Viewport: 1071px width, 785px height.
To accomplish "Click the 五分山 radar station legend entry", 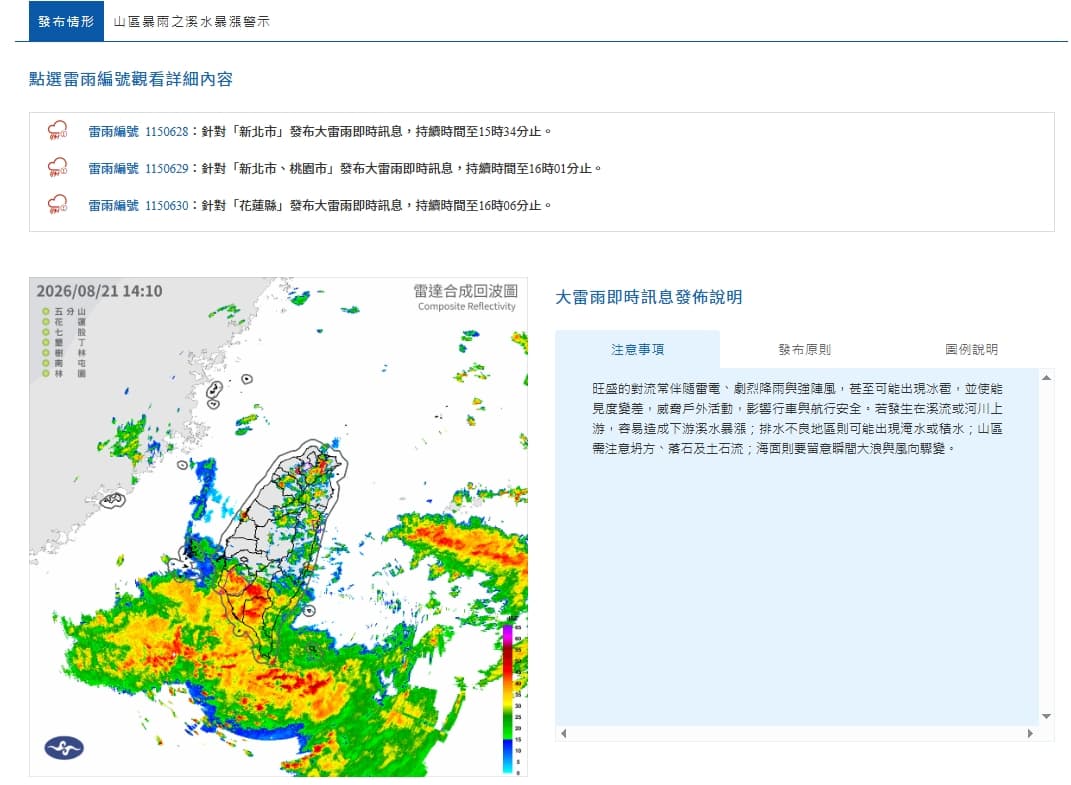I will click(x=64, y=312).
